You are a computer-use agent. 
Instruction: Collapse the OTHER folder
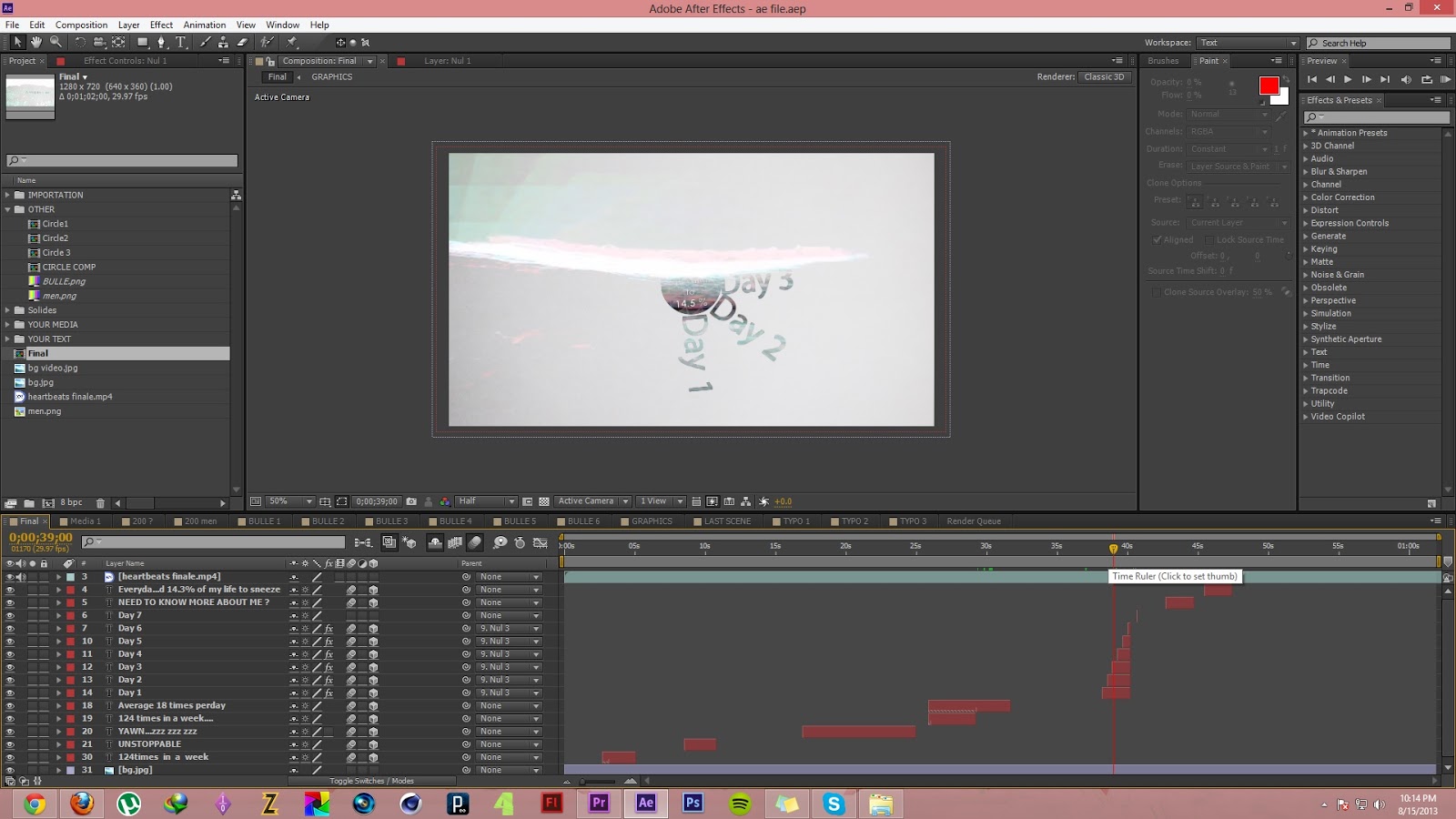pyautogui.click(x=8, y=209)
